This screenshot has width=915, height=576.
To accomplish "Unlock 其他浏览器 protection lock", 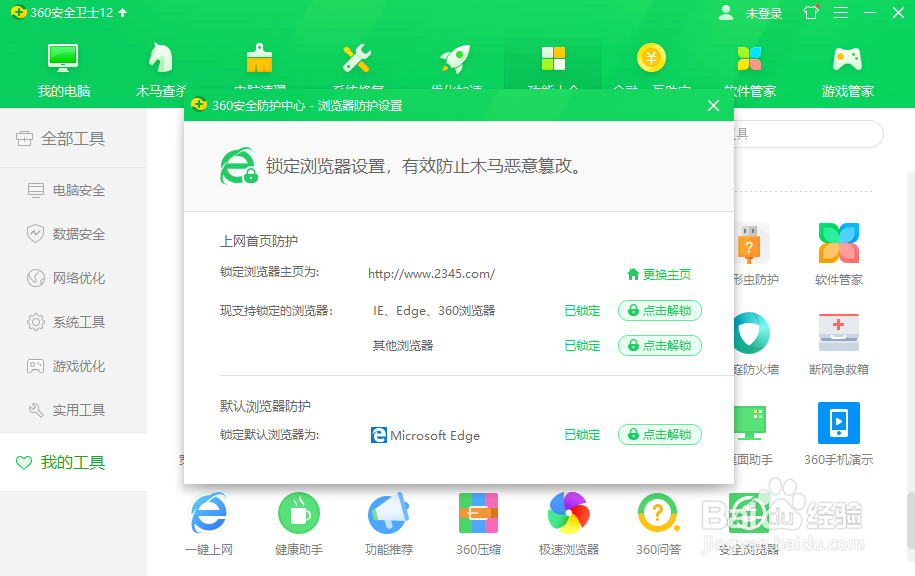I will click(x=660, y=345).
